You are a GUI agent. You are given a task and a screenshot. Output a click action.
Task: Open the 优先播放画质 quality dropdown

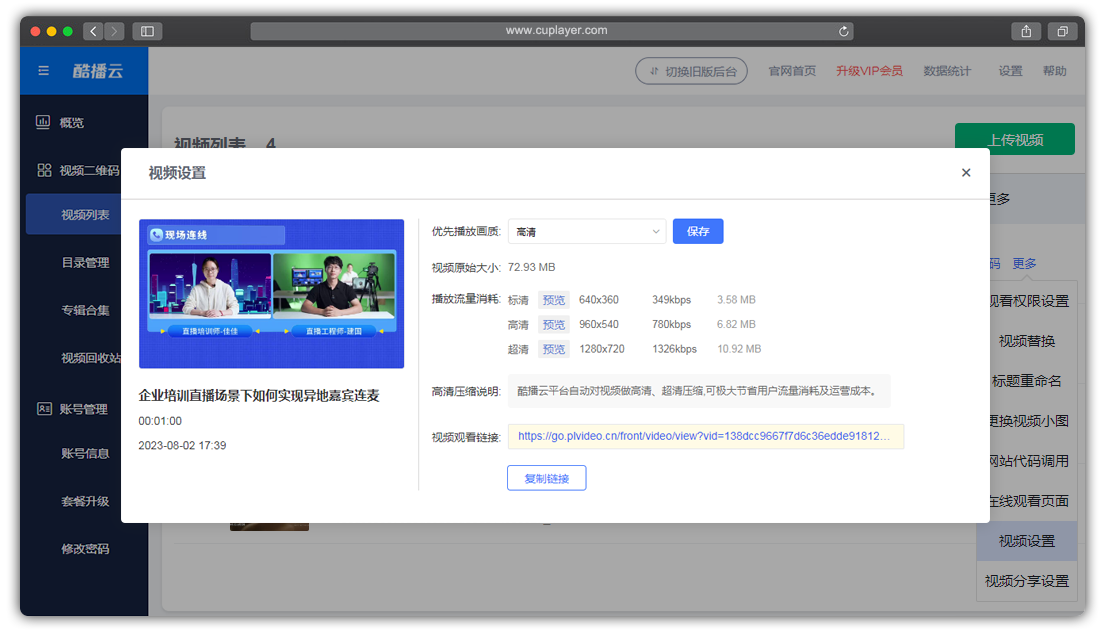587,231
